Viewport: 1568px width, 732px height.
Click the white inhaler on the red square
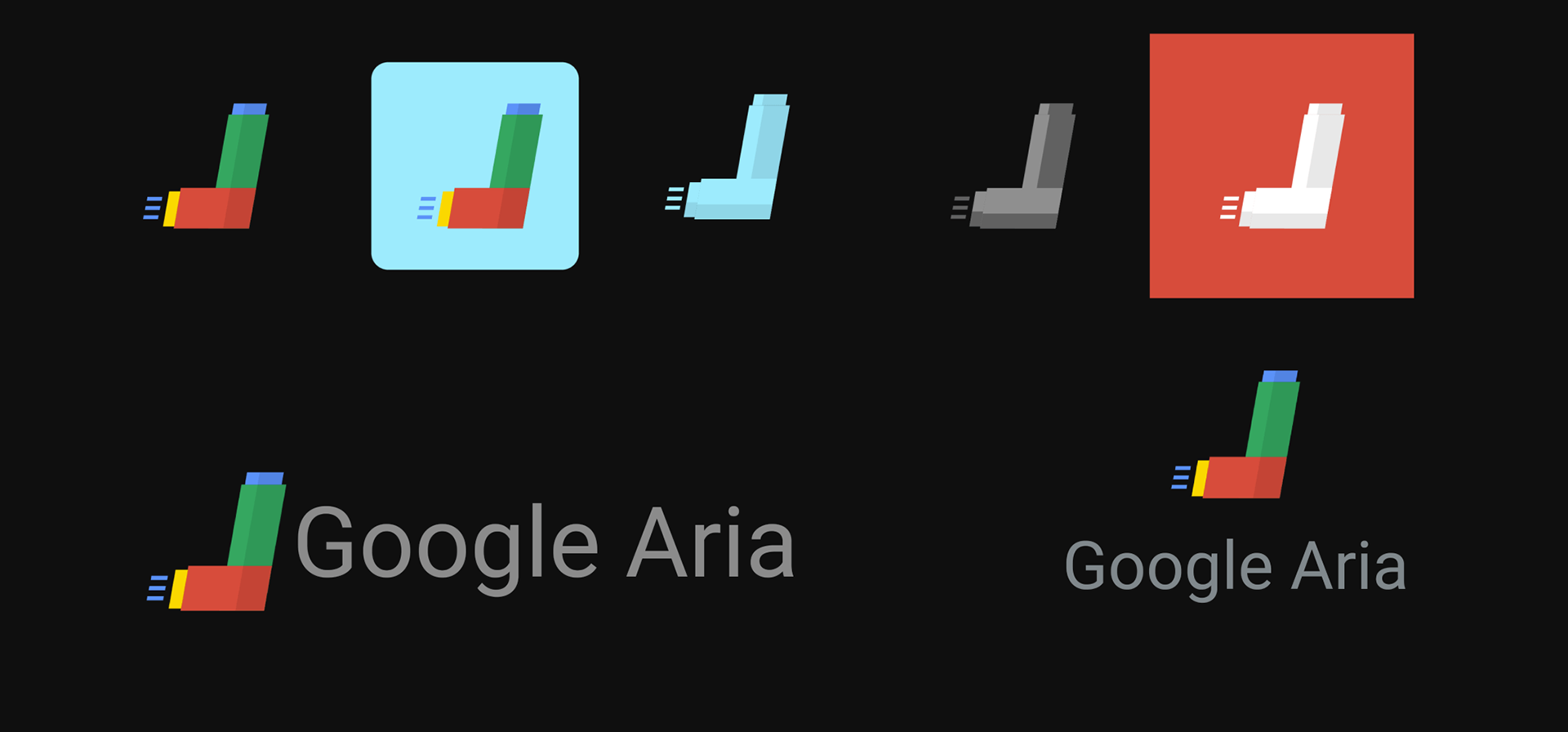coord(1282,166)
